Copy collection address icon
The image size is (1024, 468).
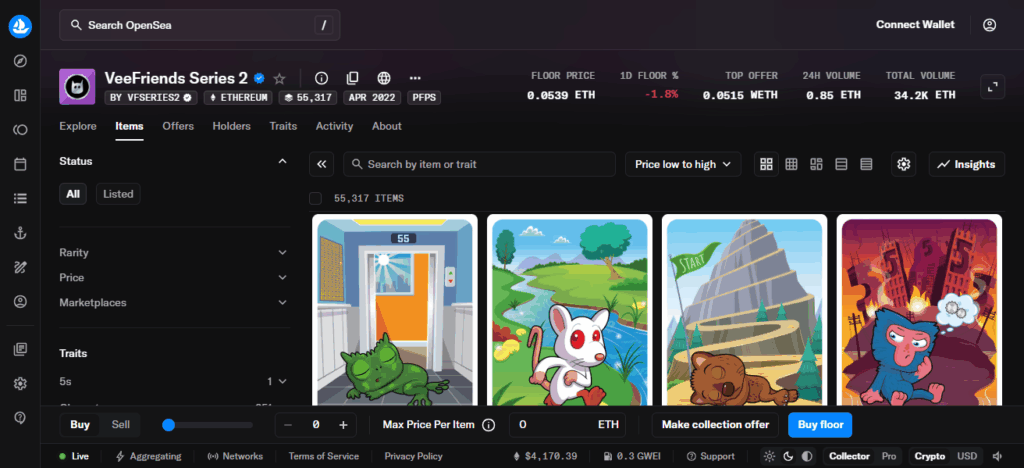(x=353, y=78)
